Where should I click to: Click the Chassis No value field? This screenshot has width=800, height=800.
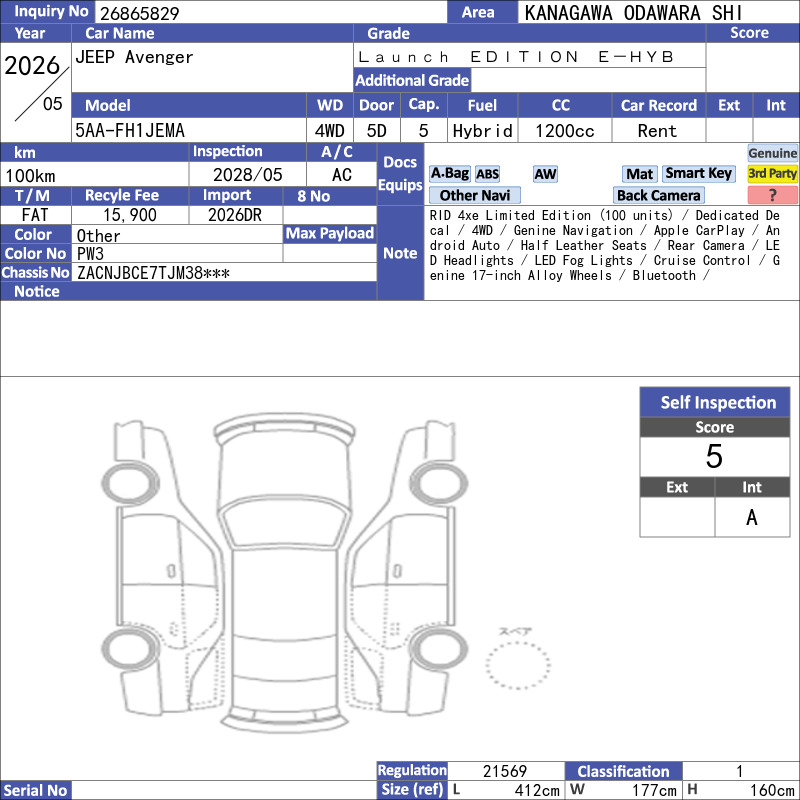point(224,272)
